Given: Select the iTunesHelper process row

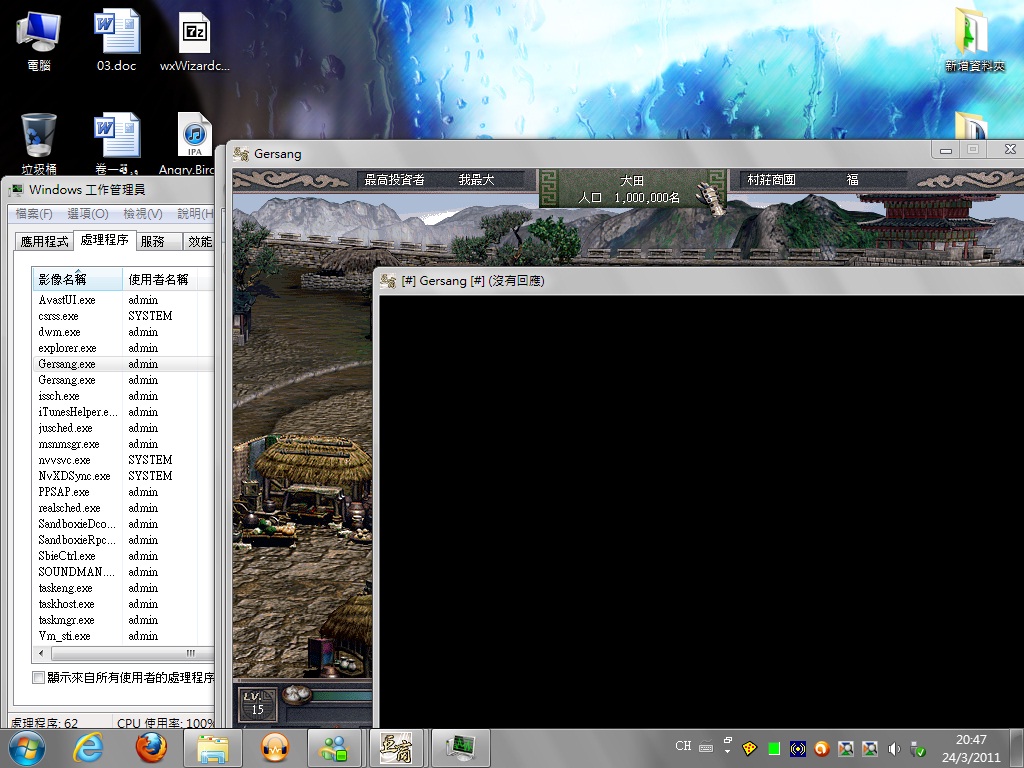Looking at the screenshot, I should [x=123, y=412].
